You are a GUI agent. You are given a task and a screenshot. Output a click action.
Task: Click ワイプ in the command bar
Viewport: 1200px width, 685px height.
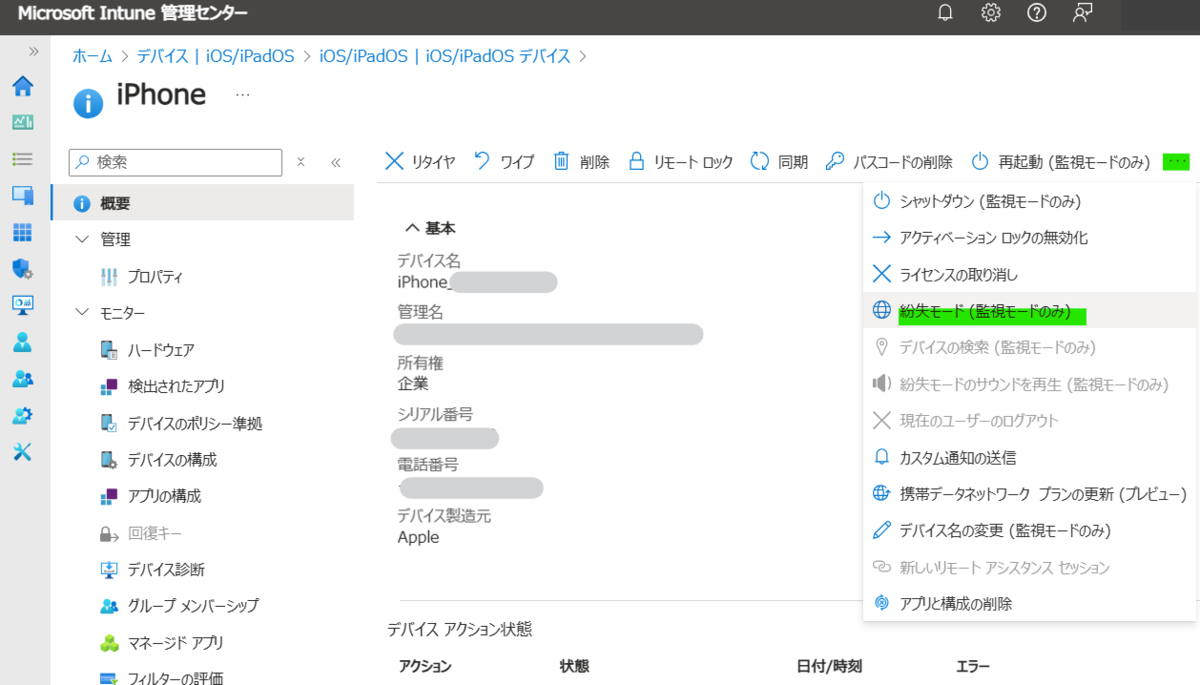point(503,162)
